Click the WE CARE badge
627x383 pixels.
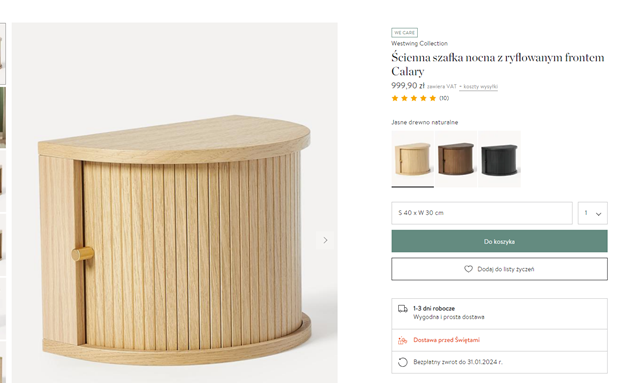pos(404,32)
